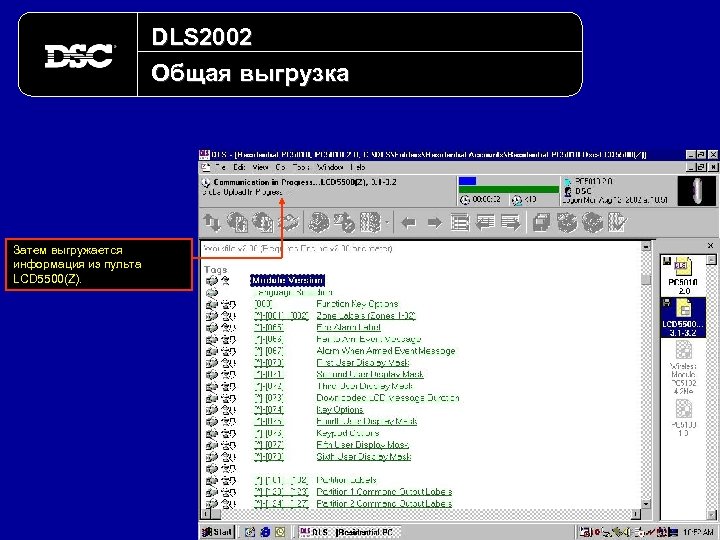Viewport: 720px width, 540px height.
Task: Click the system tray clock
Action: 698,532
